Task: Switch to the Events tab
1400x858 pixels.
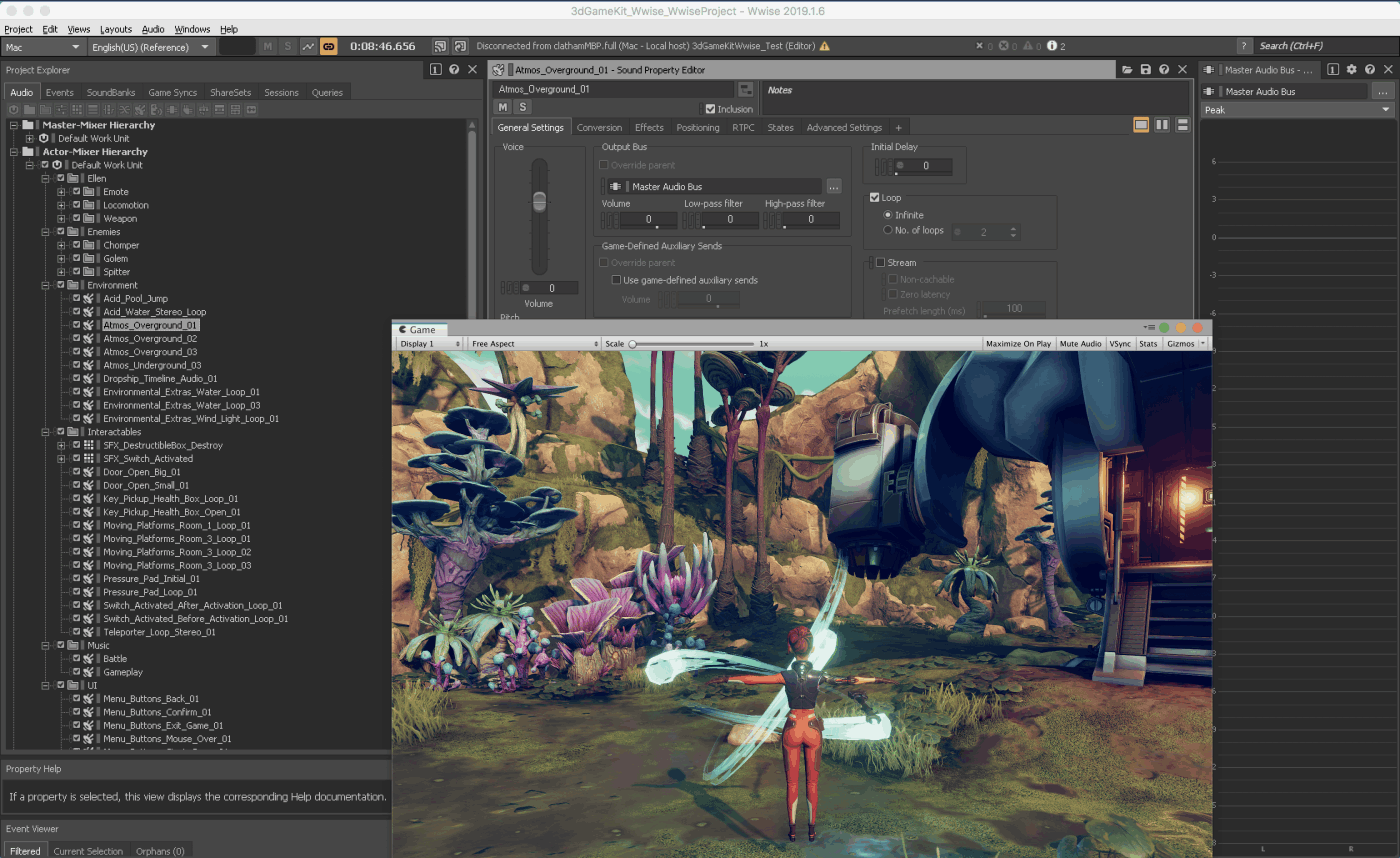Action: [60, 92]
